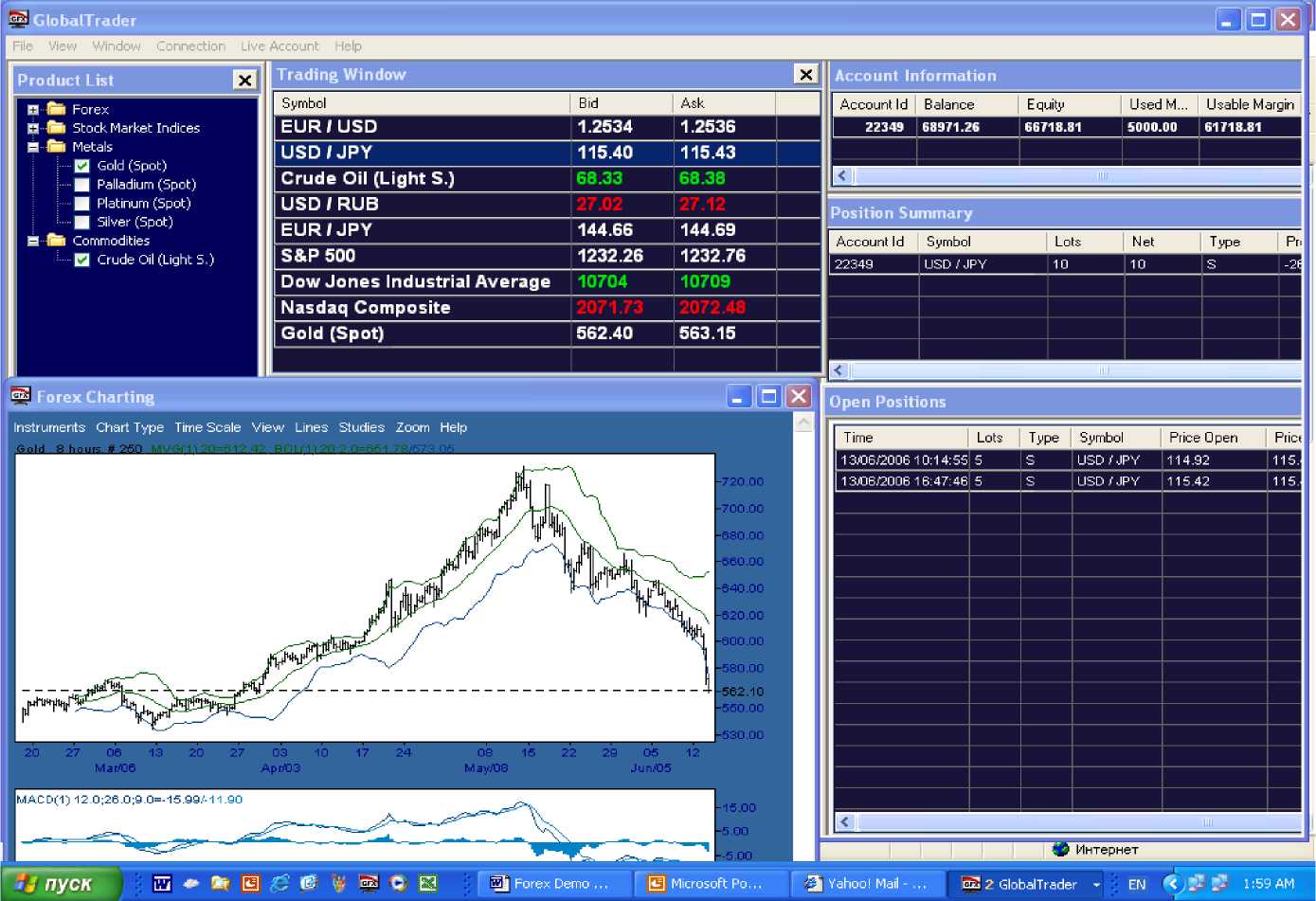Select the Gold (Spot) quote row
1316x901 pixels.
(x=547, y=333)
